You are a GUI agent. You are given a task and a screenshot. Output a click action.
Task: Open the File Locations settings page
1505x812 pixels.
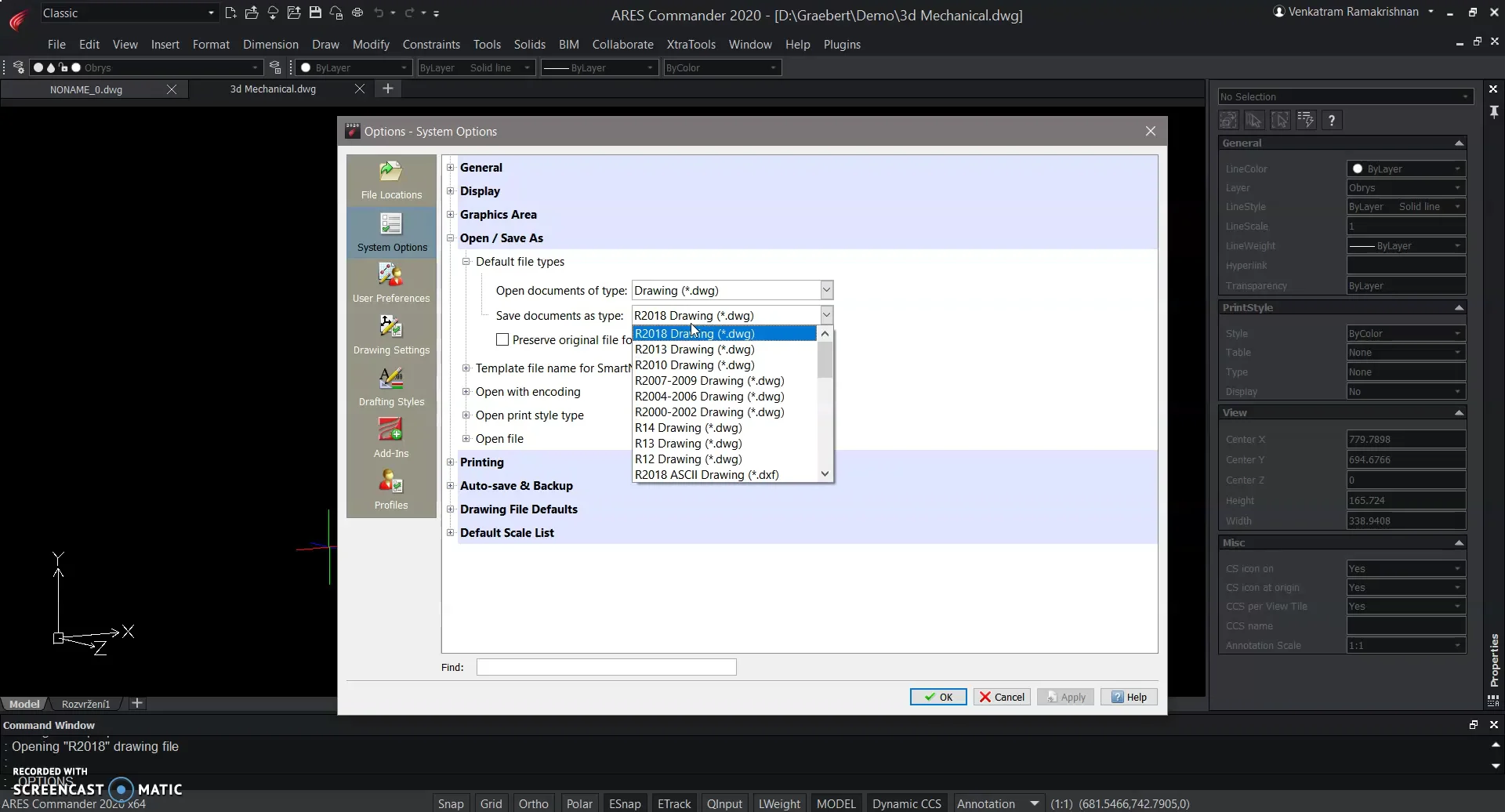click(390, 179)
